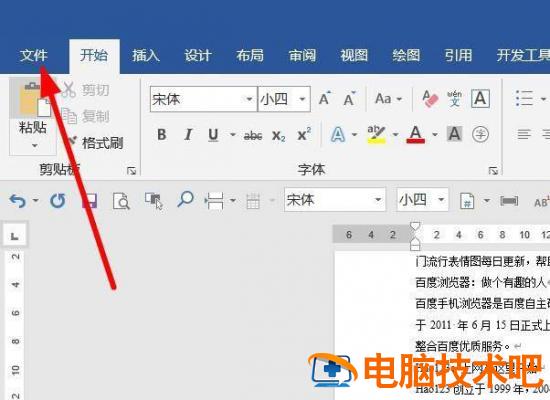Click the insert page break icon

tap(215, 201)
